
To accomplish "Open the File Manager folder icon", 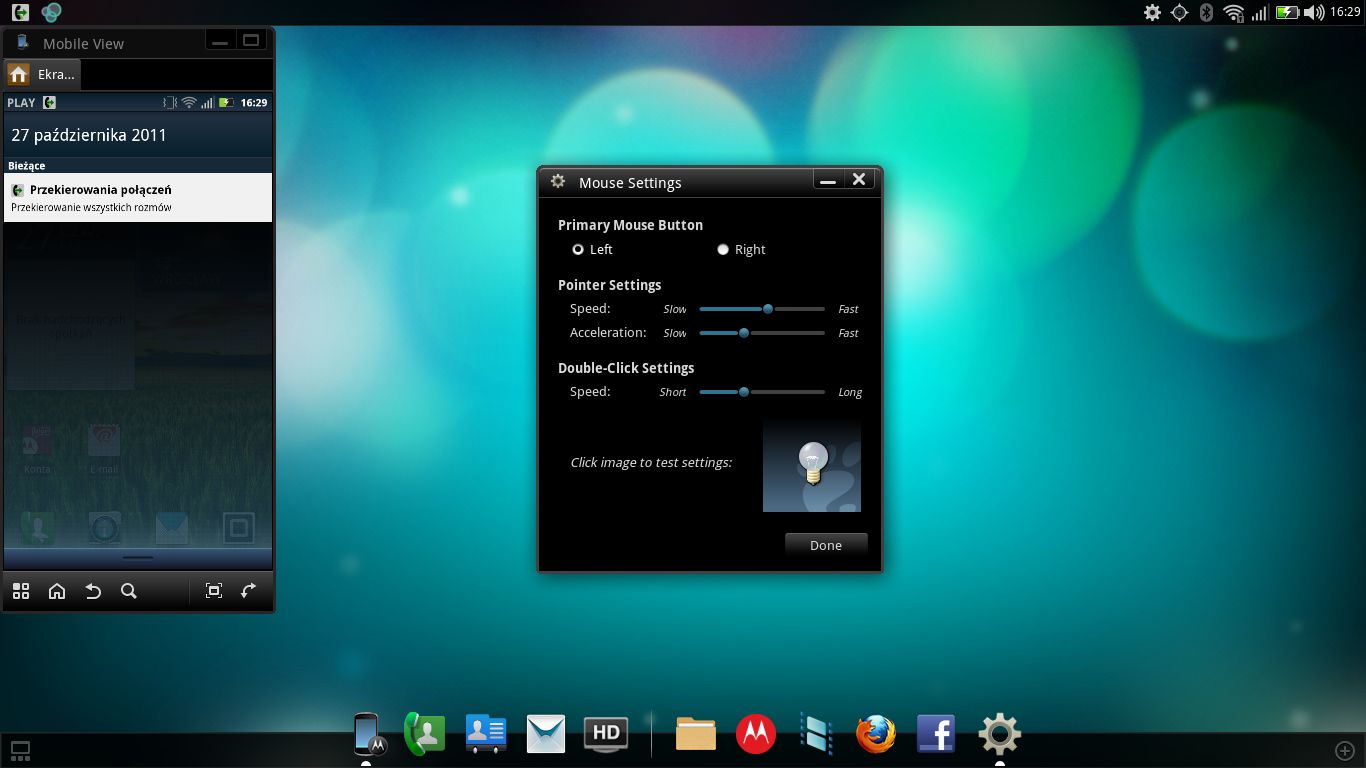I will pyautogui.click(x=695, y=735).
